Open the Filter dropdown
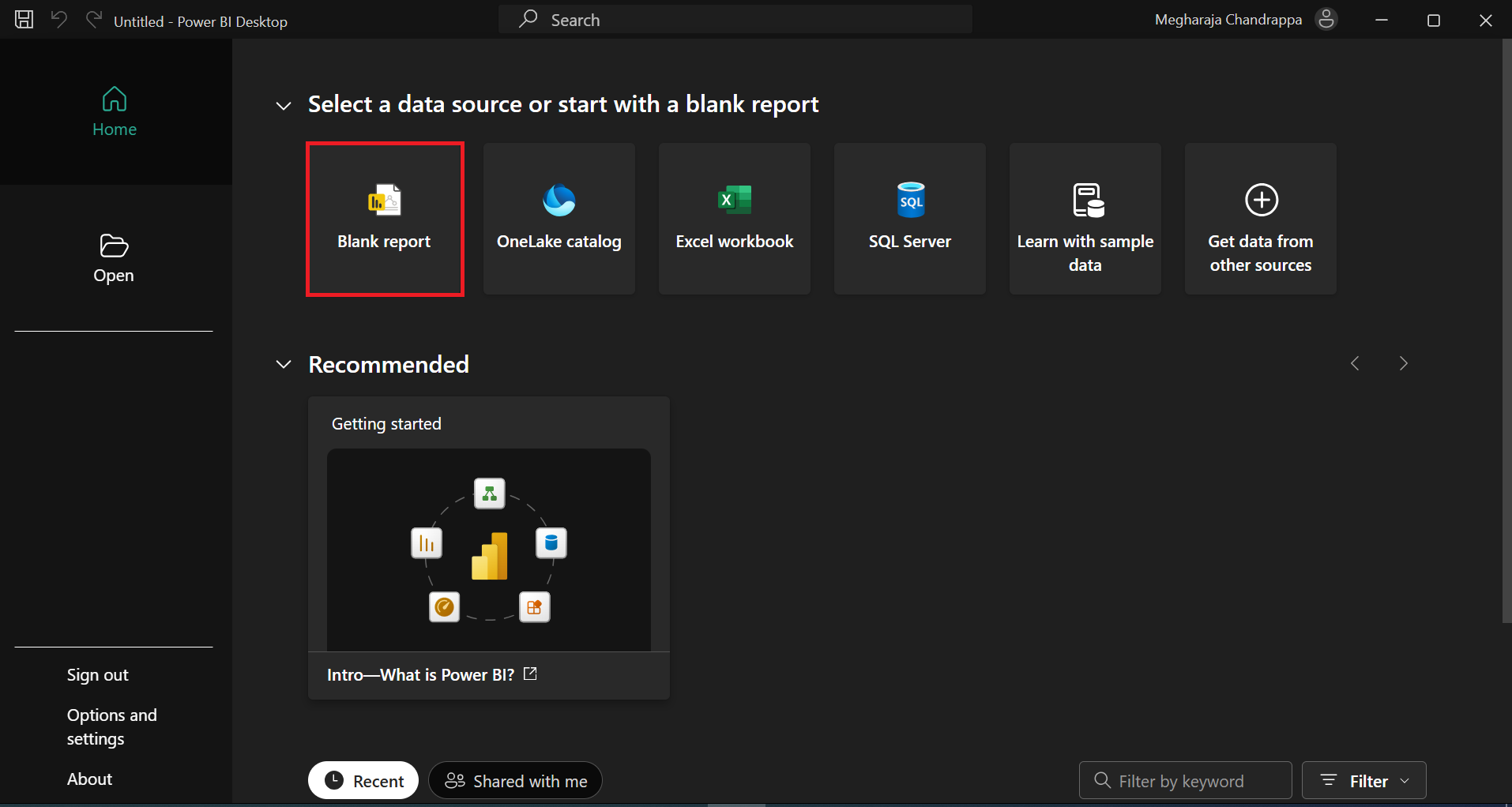Screen dimensions: 1512x807 pos(1364,781)
